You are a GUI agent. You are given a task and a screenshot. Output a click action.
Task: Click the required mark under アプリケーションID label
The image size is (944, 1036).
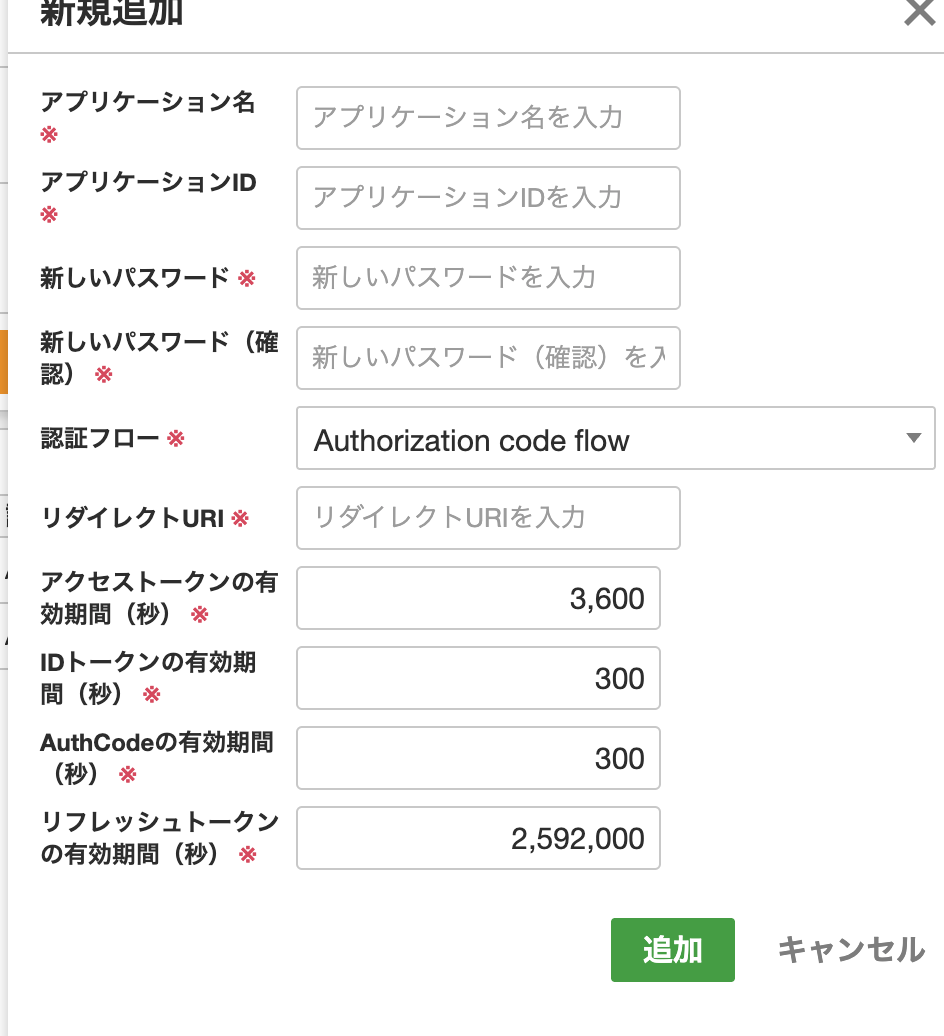click(49, 214)
